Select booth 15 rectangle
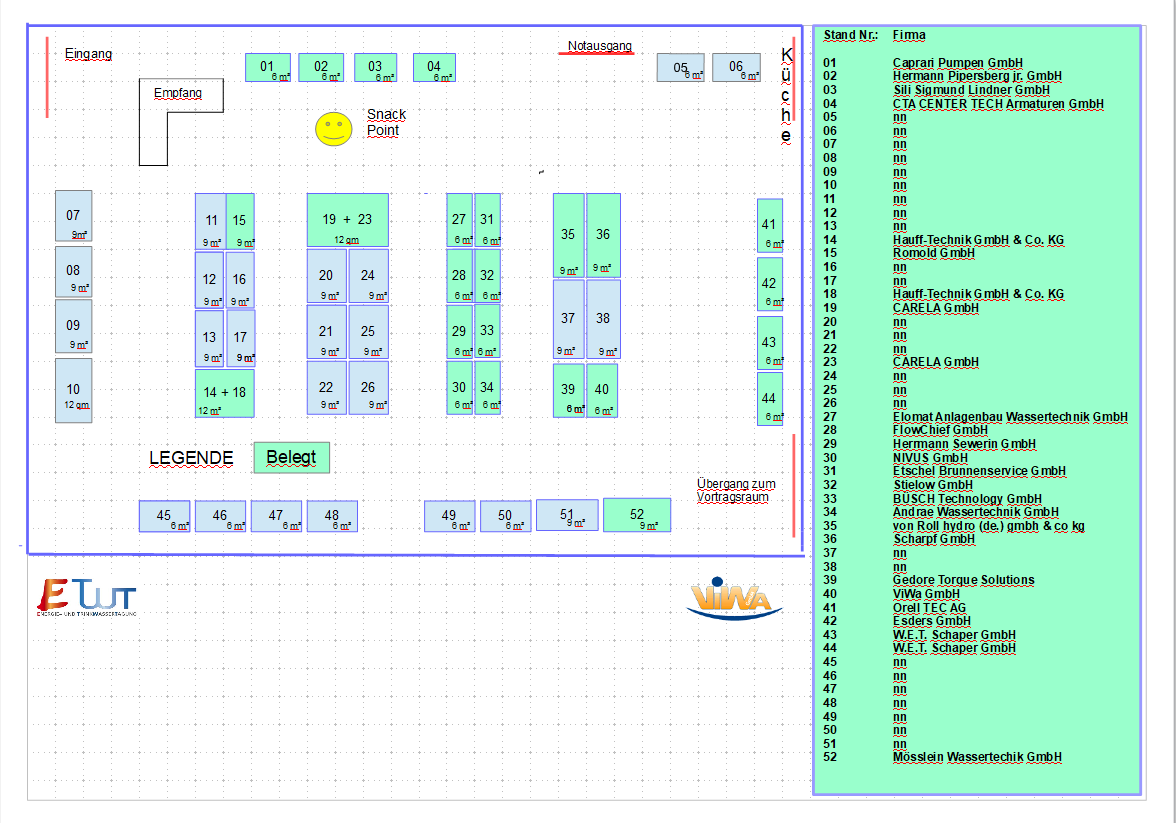This screenshot has height=823, width=1176. point(240,221)
